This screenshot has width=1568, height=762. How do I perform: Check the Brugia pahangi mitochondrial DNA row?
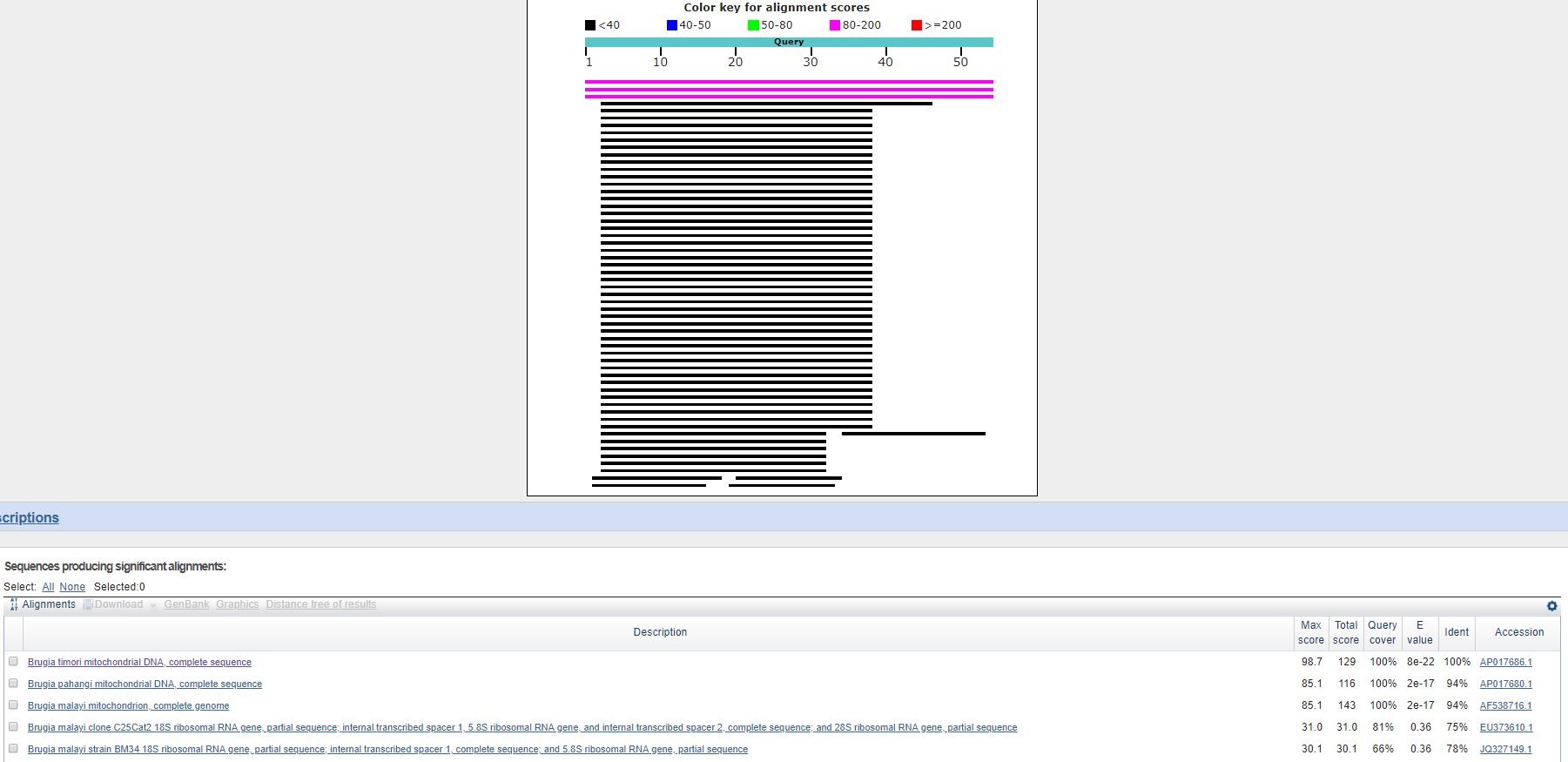tap(13, 684)
